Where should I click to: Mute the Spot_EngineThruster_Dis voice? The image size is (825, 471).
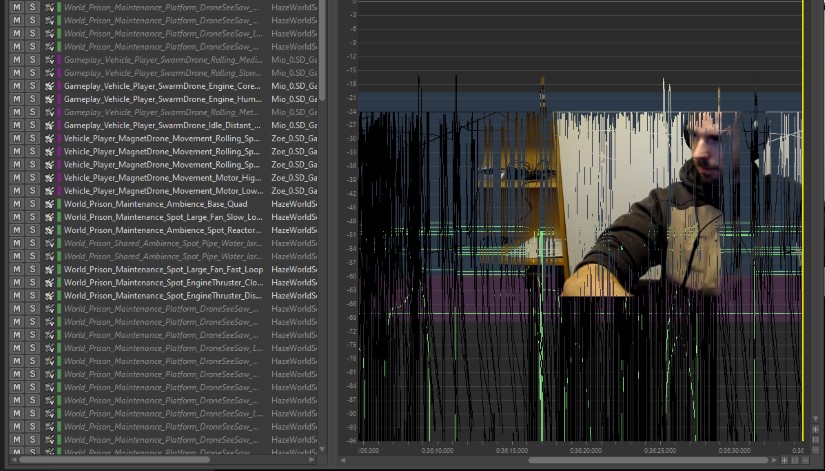[16, 295]
